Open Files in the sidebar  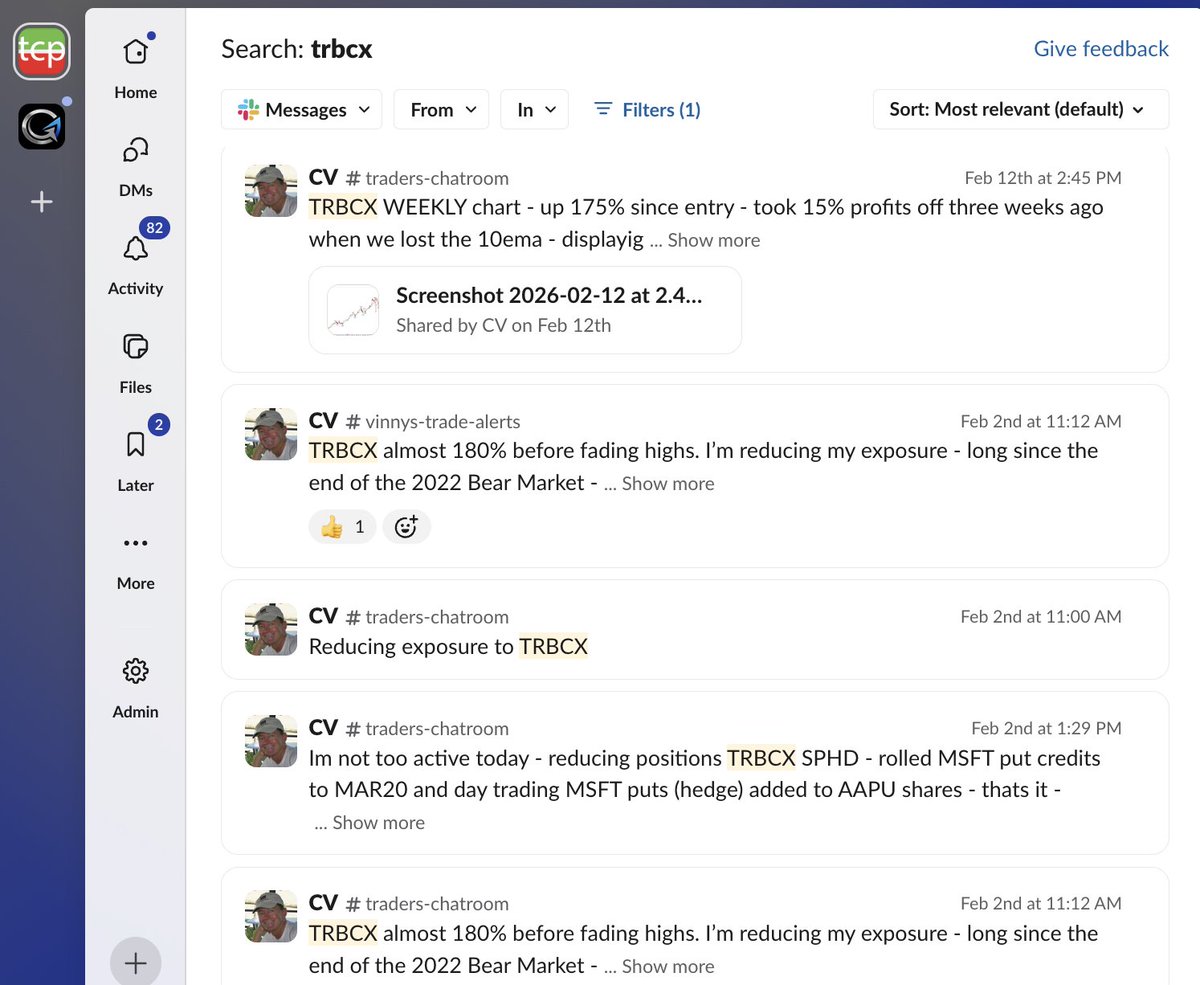(136, 361)
